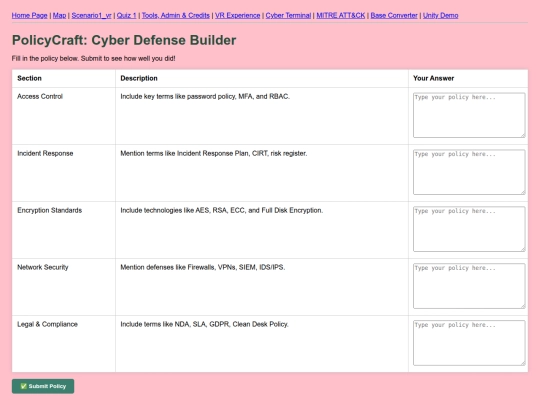Click the 'Fill in the policy below' instruction
540x405 pixels.
pyautogui.click(x=93, y=59)
